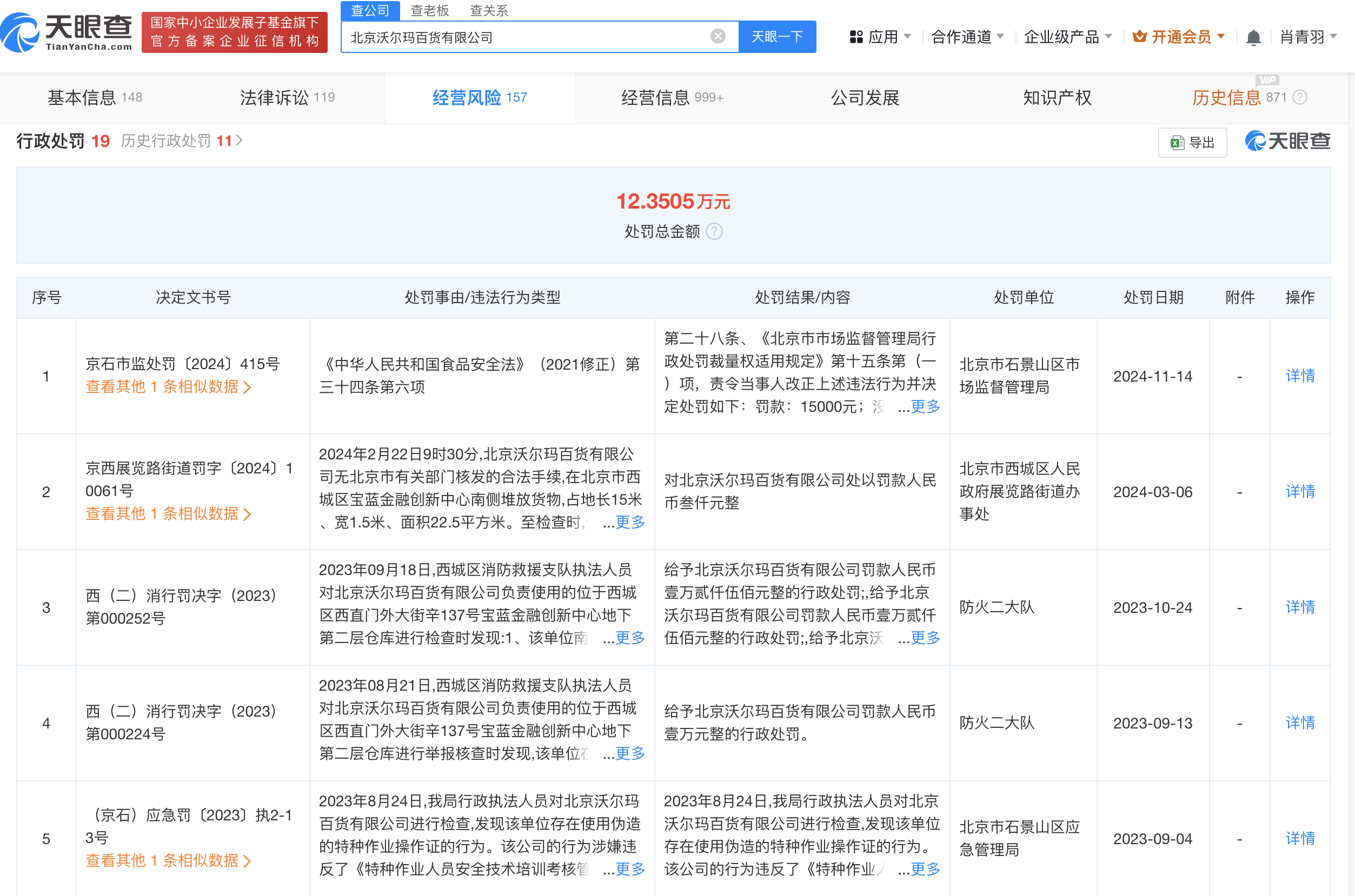Image resolution: width=1355 pixels, height=896 pixels.
Task: Open the 肖青羽 user account menu
Action: coord(1307,37)
